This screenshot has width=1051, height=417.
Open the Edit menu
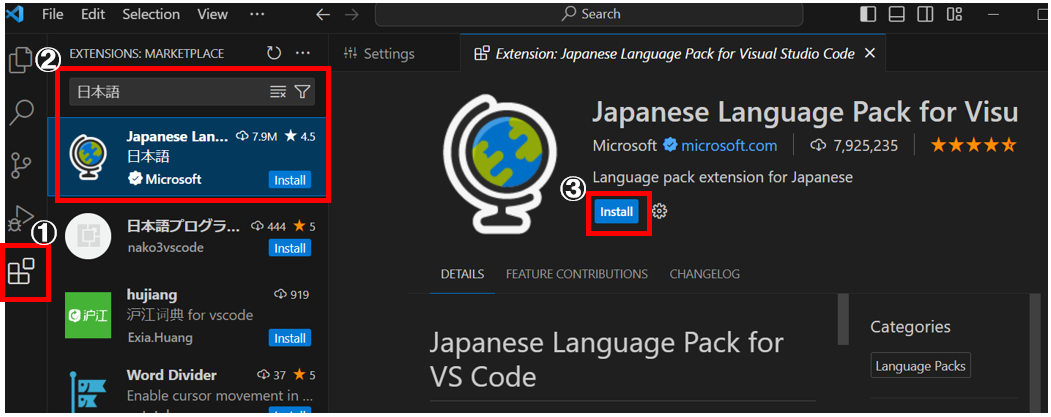92,14
